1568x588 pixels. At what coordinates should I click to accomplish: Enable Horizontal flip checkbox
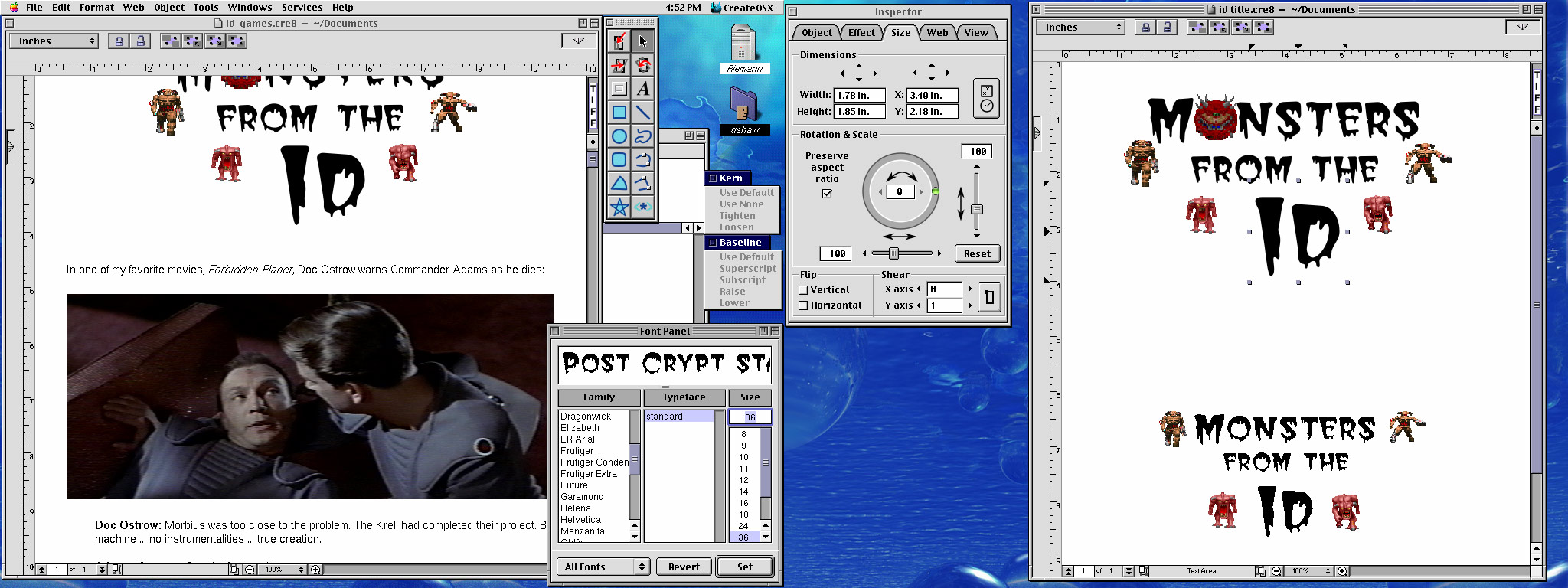pos(803,305)
